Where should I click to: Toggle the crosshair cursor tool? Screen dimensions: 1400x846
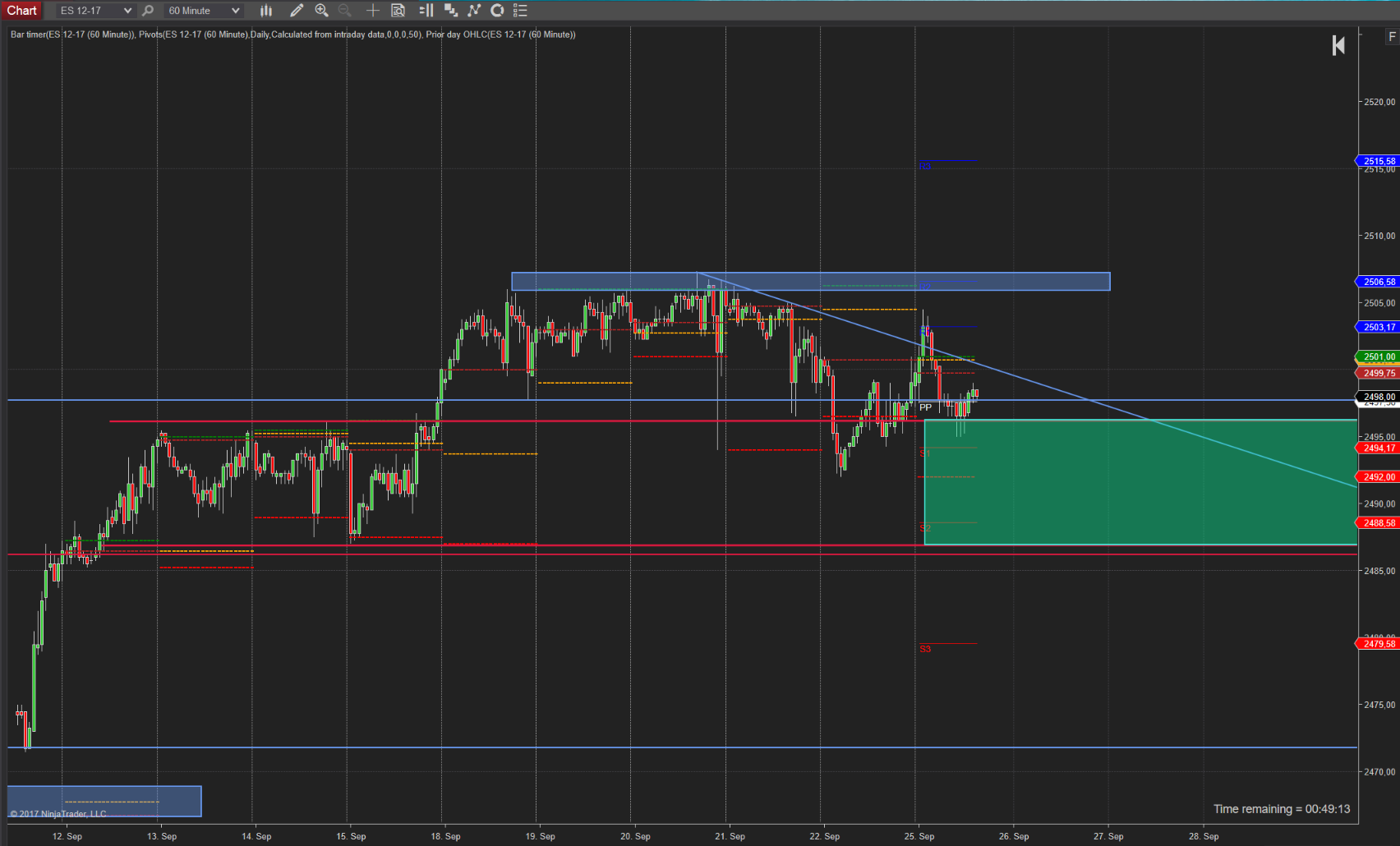click(372, 11)
